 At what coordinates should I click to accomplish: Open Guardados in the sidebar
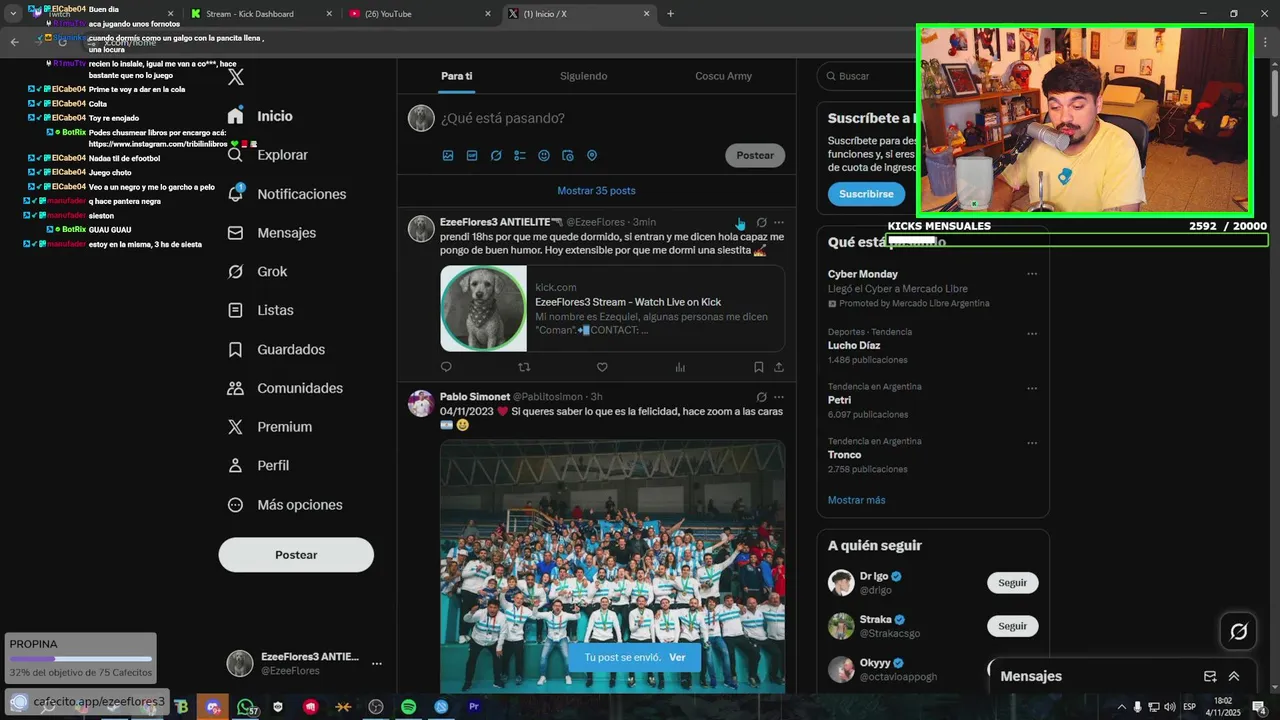tap(276, 350)
